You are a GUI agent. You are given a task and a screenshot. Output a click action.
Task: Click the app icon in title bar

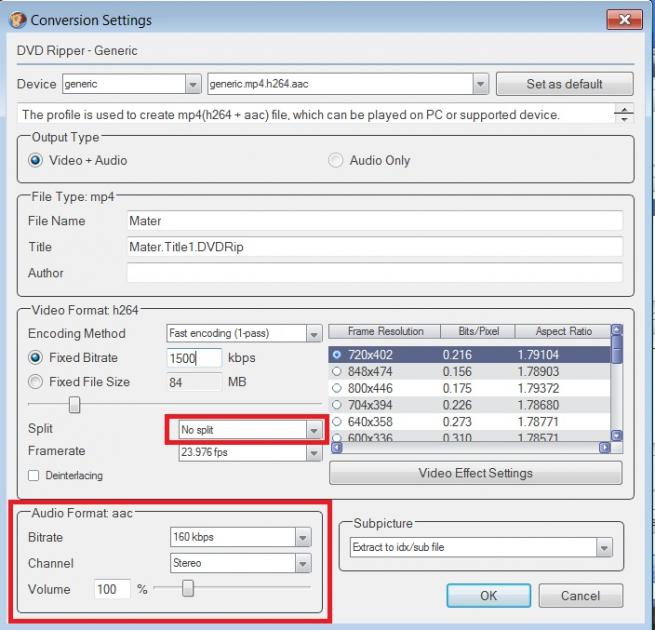click(x=17, y=20)
